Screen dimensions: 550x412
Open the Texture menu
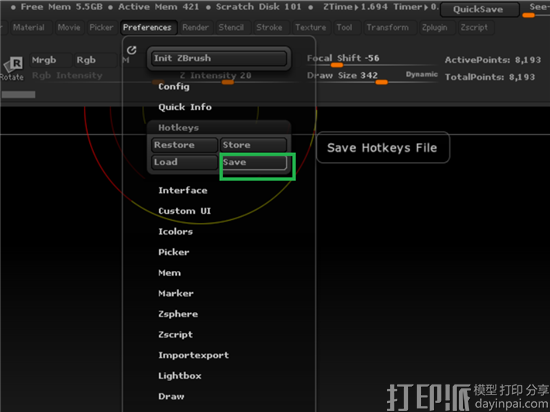pyautogui.click(x=310, y=27)
